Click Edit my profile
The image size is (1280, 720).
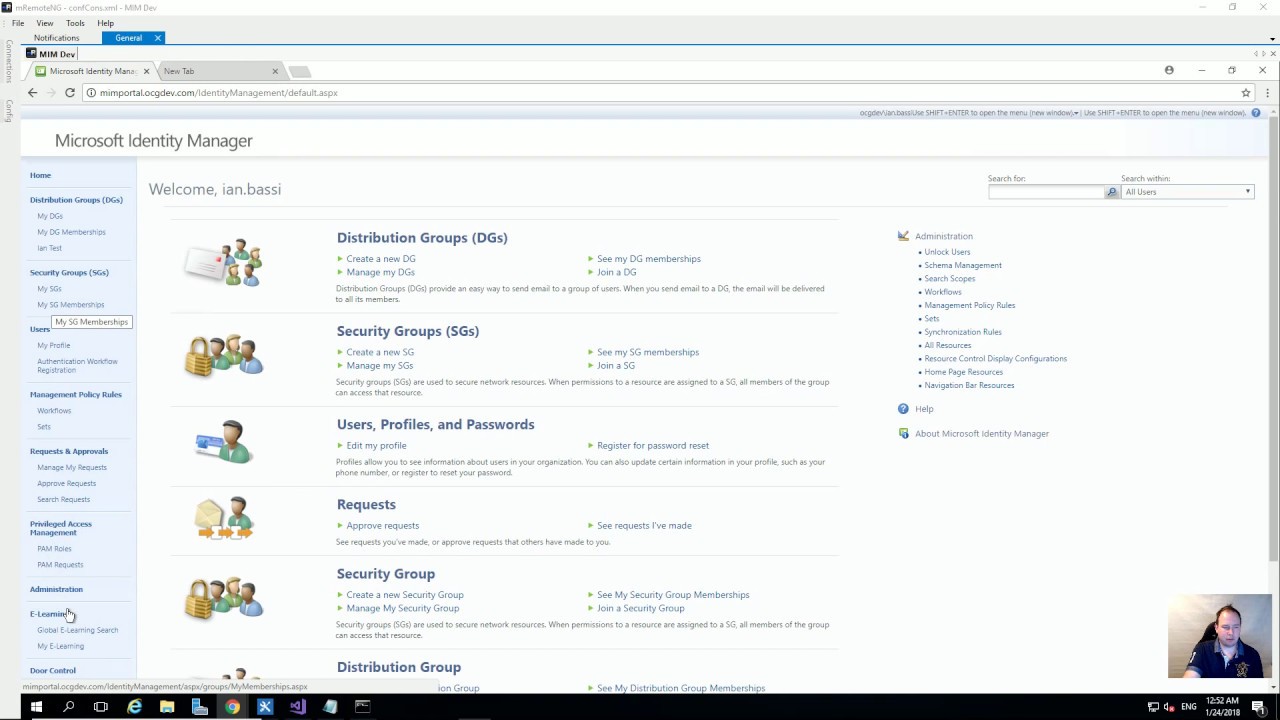(x=376, y=446)
